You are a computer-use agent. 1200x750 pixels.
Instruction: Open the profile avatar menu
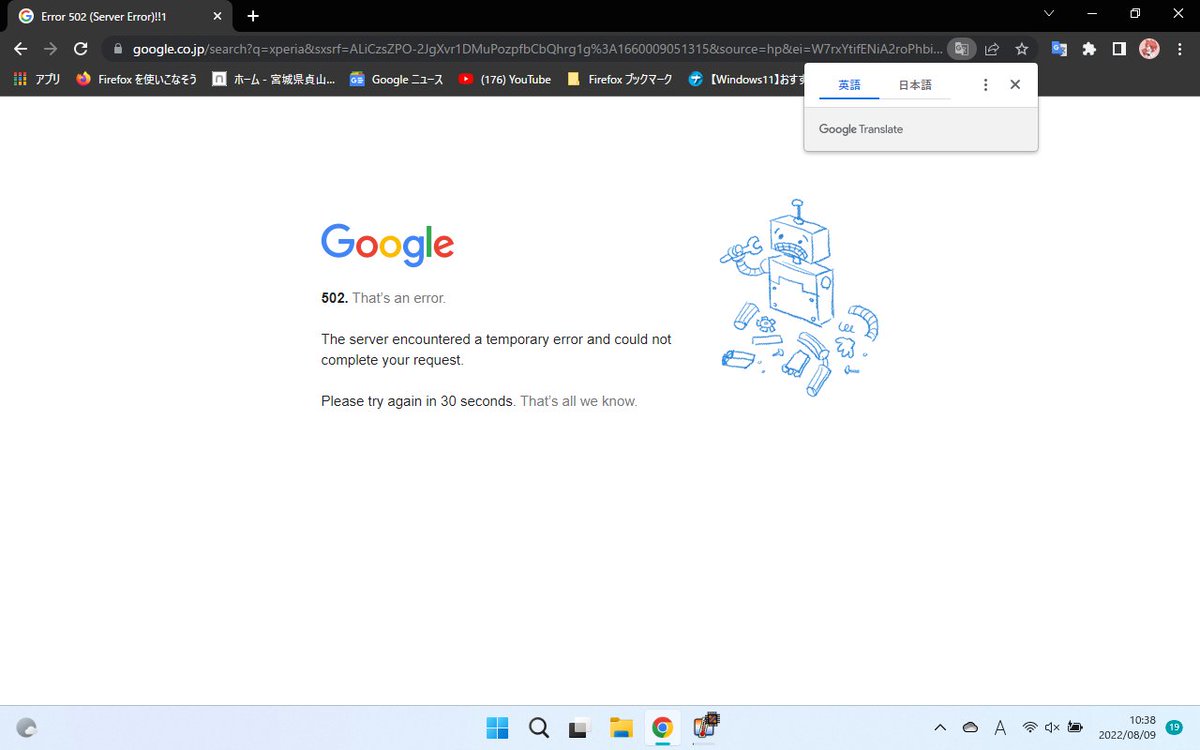pyautogui.click(x=1149, y=48)
